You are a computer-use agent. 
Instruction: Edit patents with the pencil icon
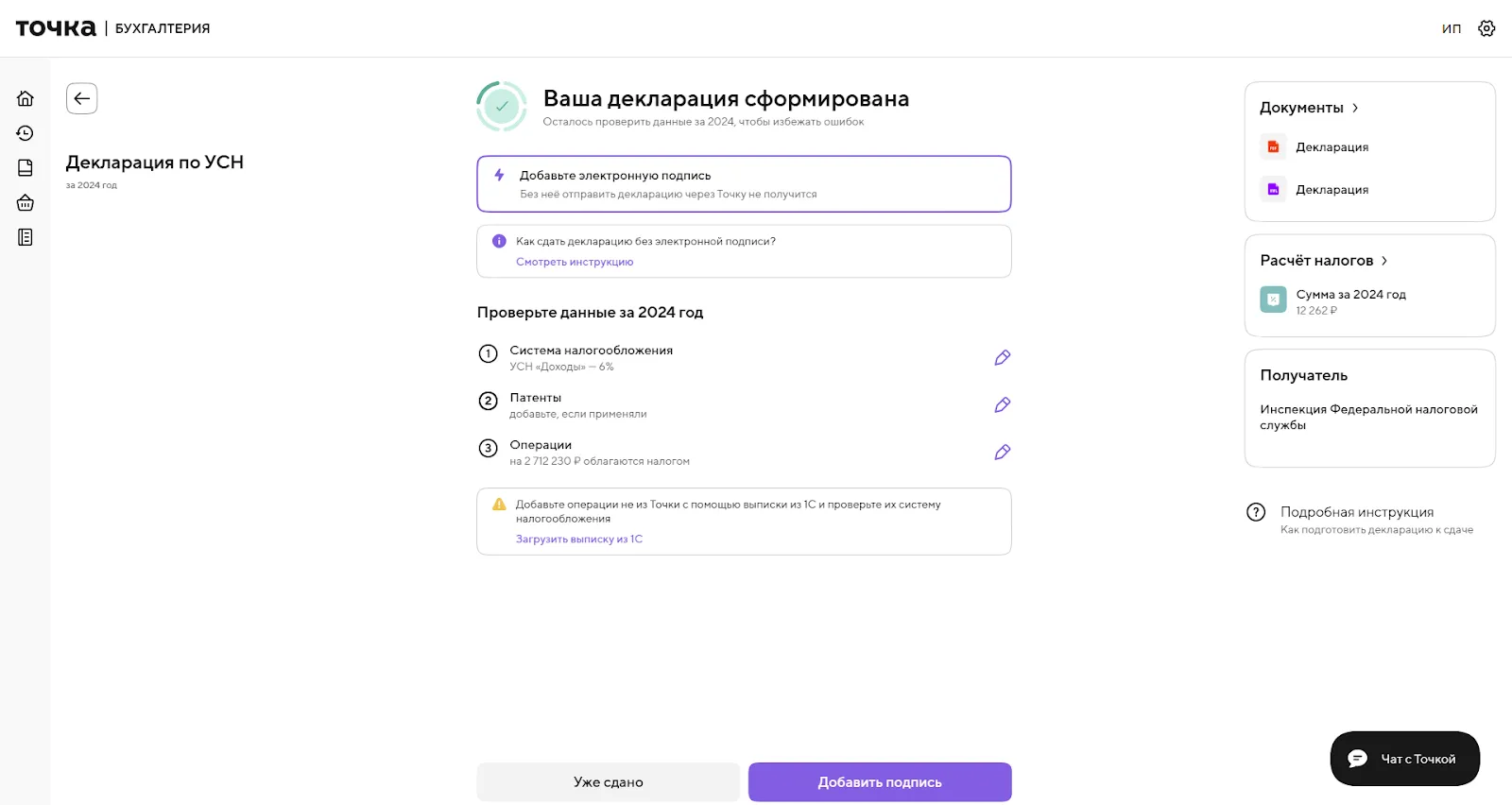pos(1002,404)
